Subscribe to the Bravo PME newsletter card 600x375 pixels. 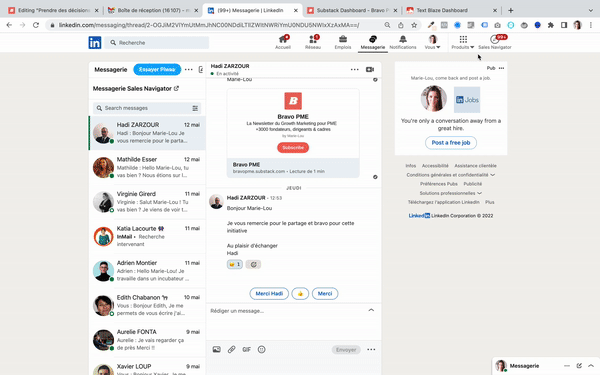coord(293,147)
